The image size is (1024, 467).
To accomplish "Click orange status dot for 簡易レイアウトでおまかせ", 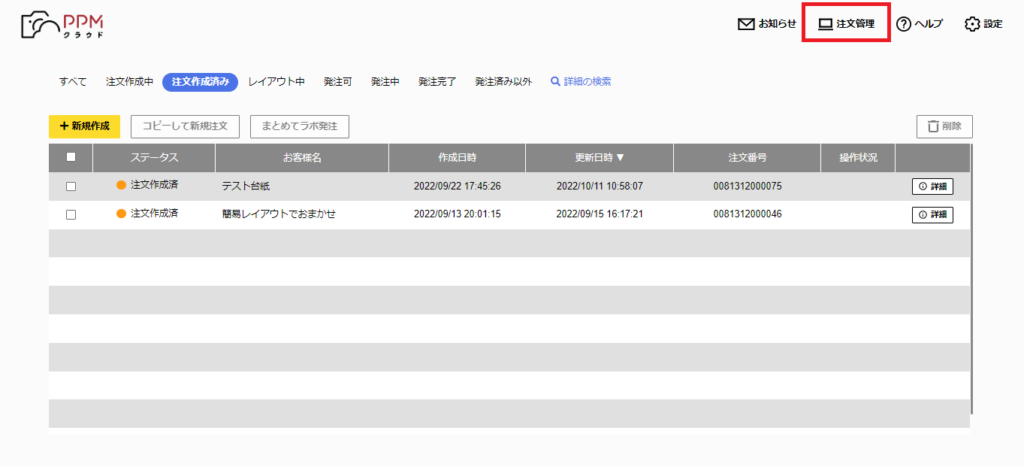I will tap(121, 214).
